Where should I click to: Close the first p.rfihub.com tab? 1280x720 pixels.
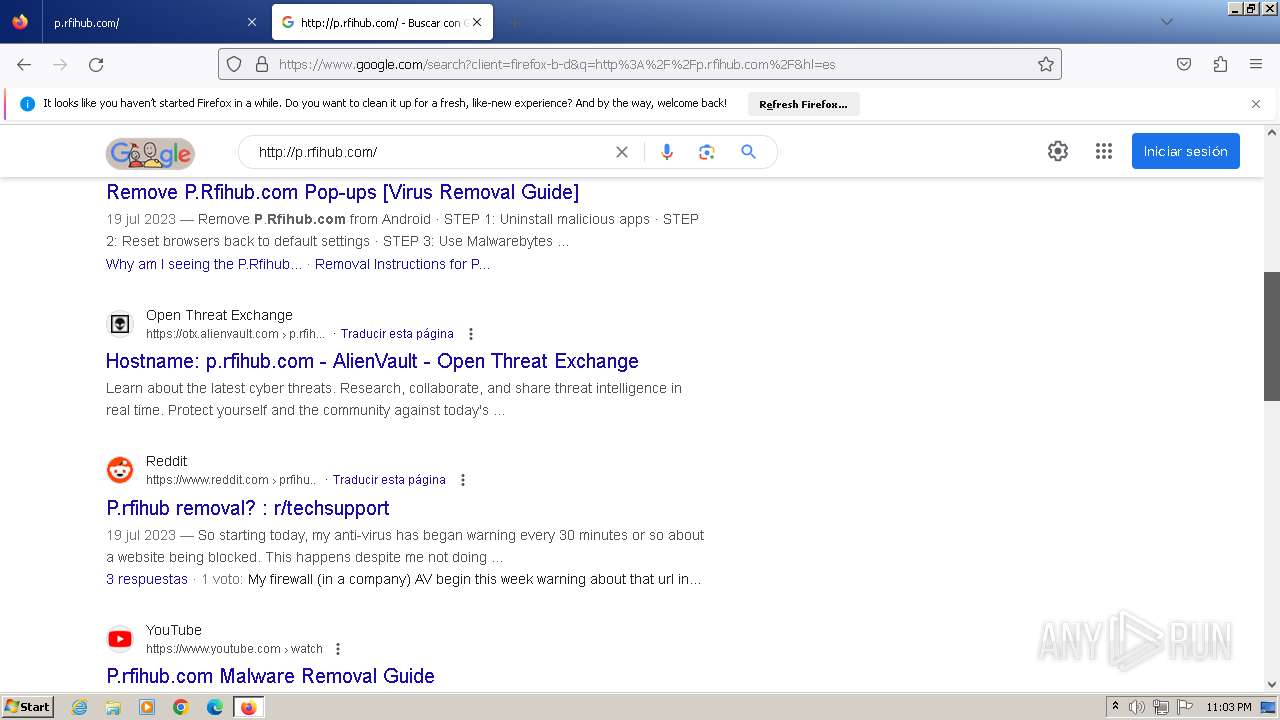click(251, 22)
